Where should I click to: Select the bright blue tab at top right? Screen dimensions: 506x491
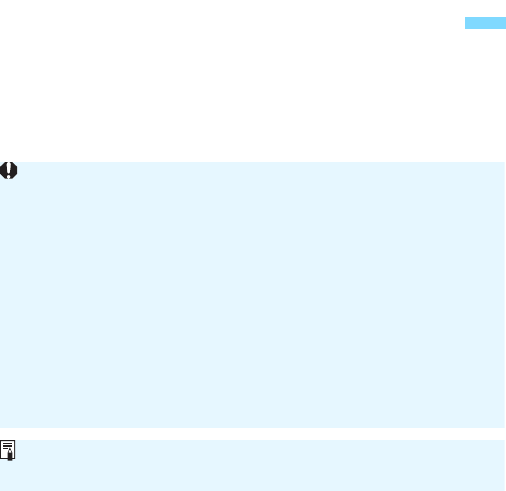[485, 23]
